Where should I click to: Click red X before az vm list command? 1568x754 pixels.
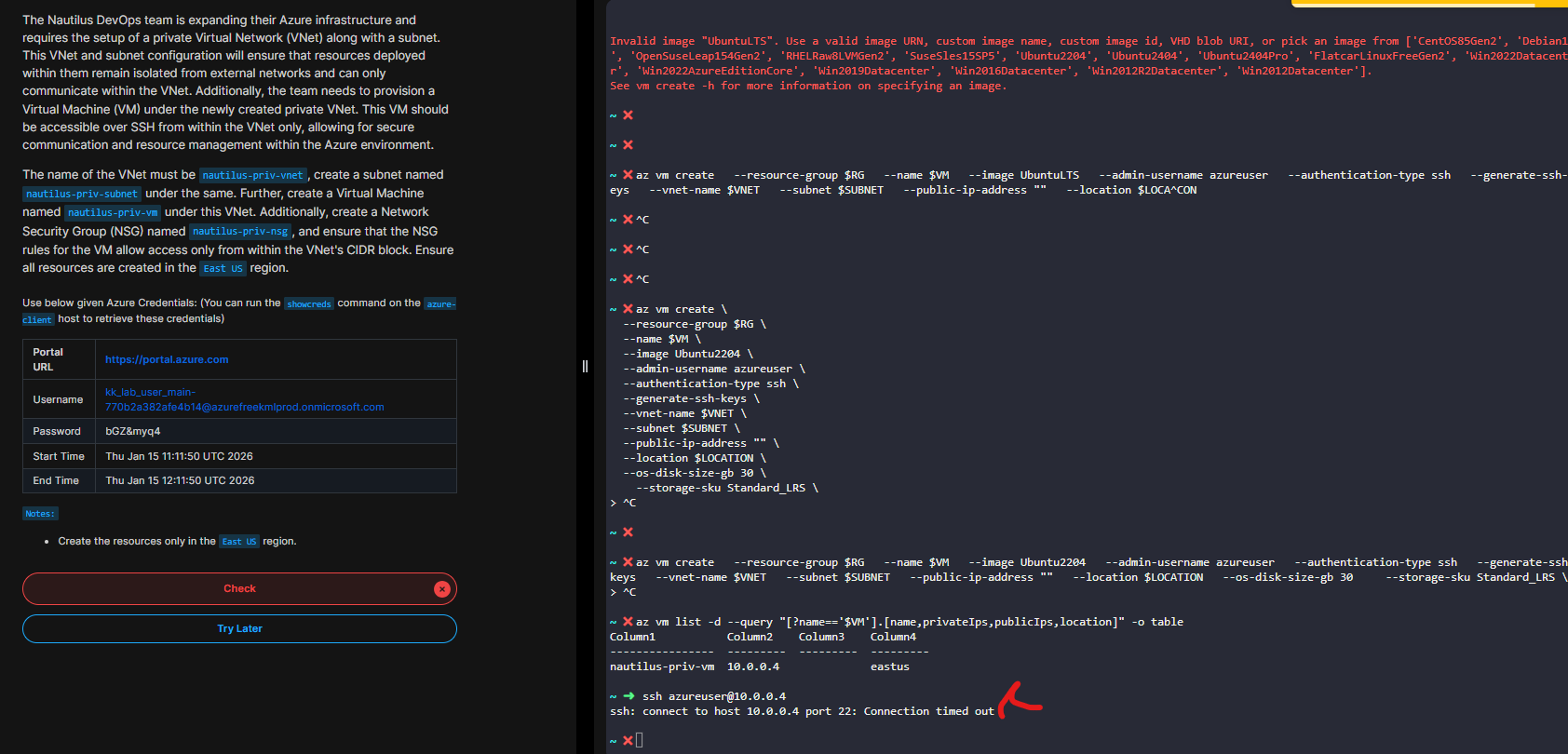pyautogui.click(x=628, y=622)
